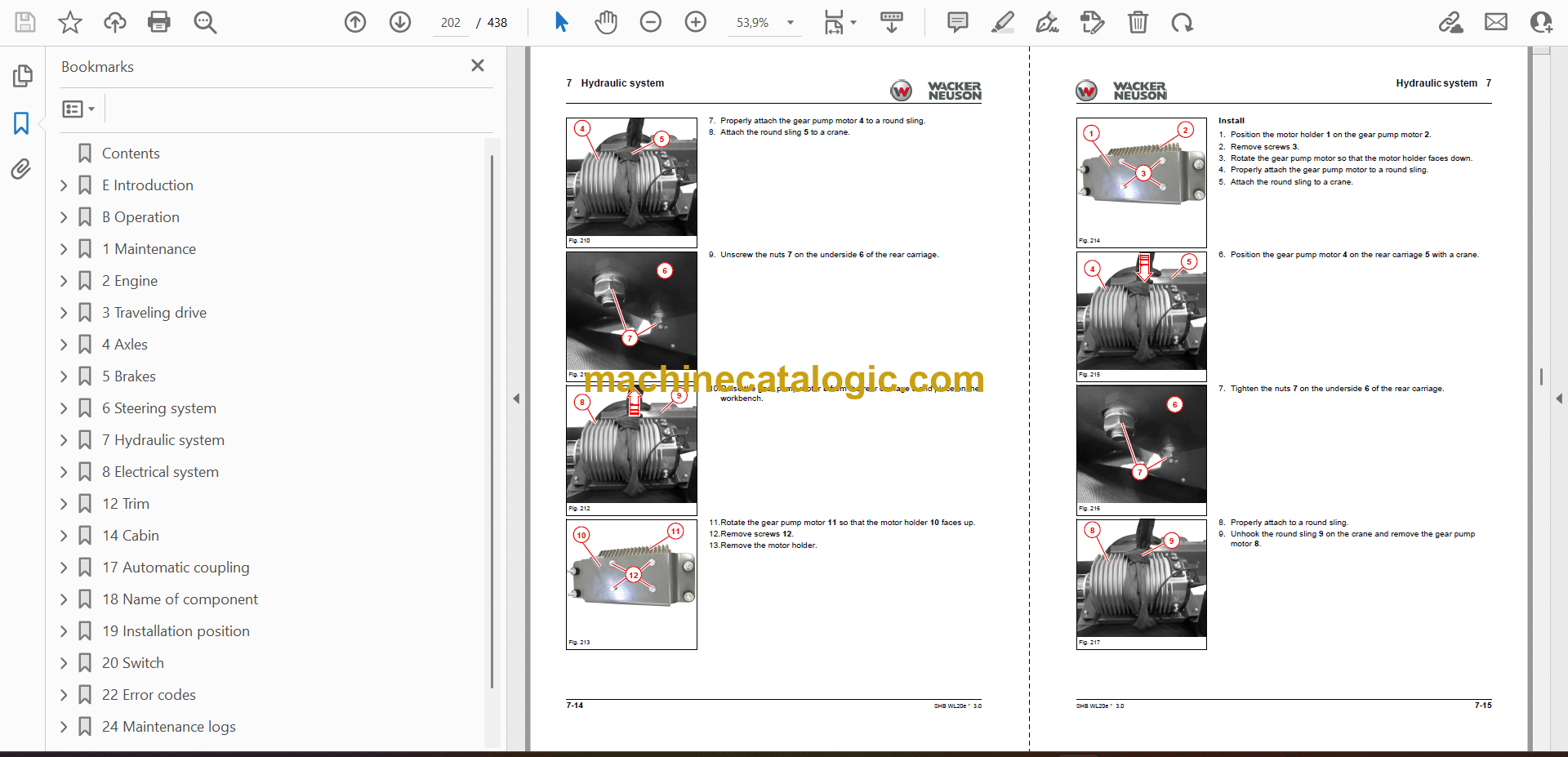Open the page thumbnails panel
Viewport: 1568px width, 757px height.
pos(22,76)
